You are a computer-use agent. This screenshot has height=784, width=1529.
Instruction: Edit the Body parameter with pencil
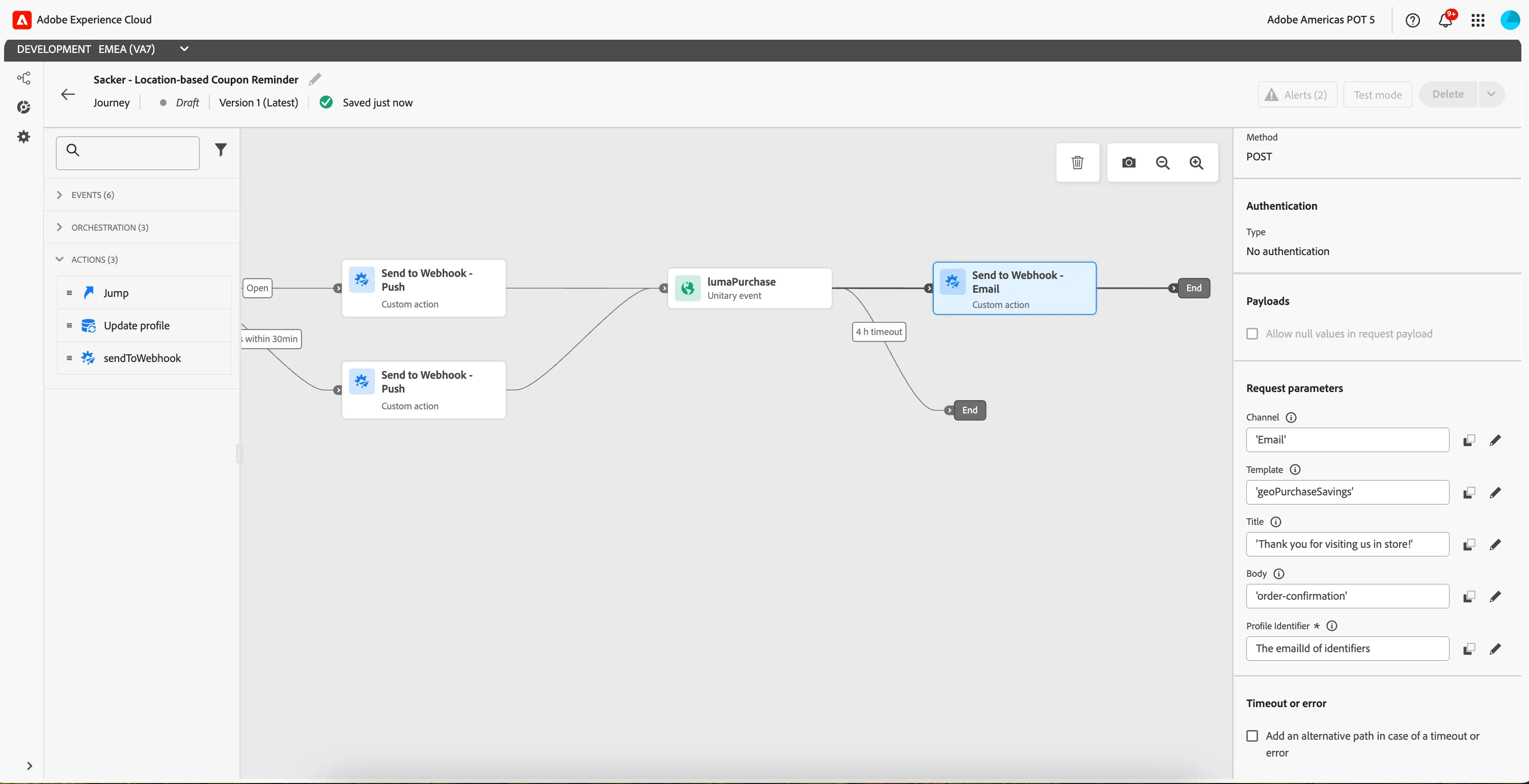point(1495,597)
